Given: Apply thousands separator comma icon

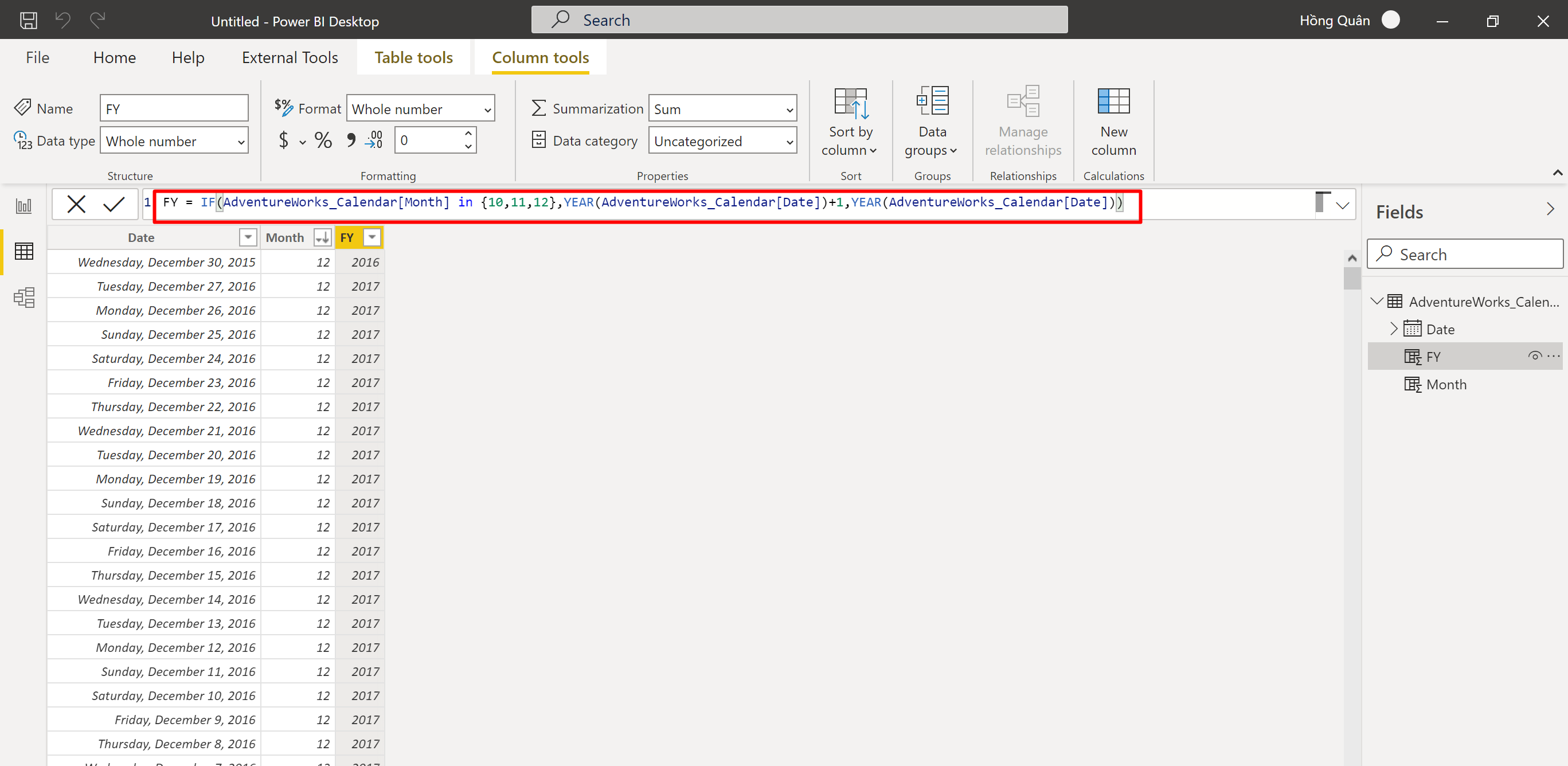Looking at the screenshot, I should pos(351,140).
